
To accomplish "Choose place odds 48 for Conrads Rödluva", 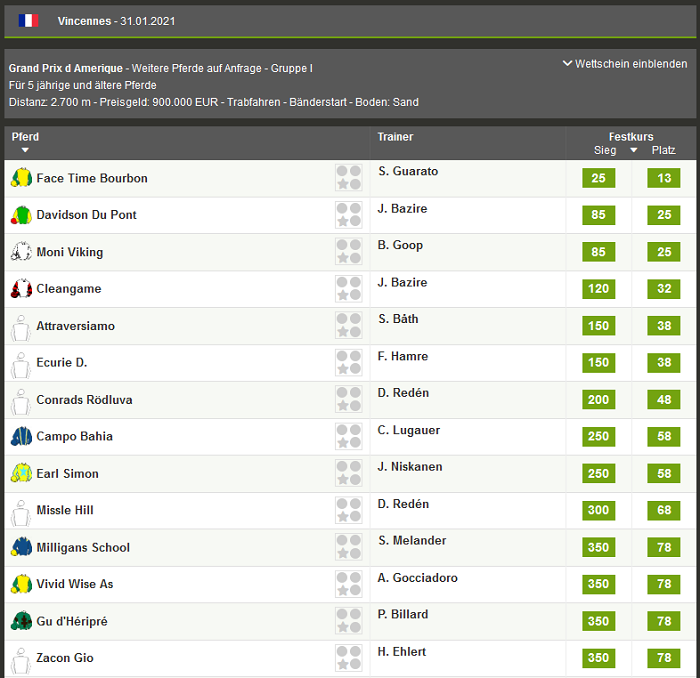I will [x=663, y=400].
